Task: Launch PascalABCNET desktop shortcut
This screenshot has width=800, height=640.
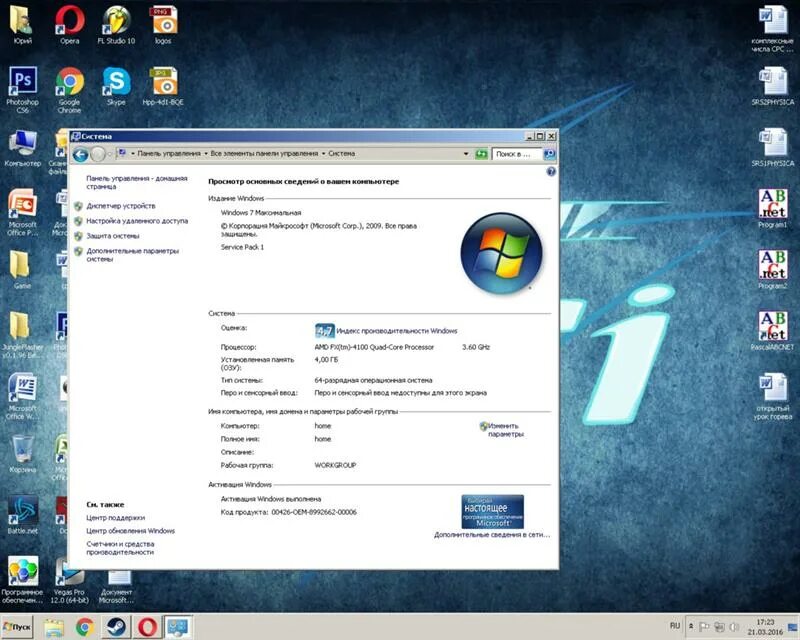Action: coord(772,331)
